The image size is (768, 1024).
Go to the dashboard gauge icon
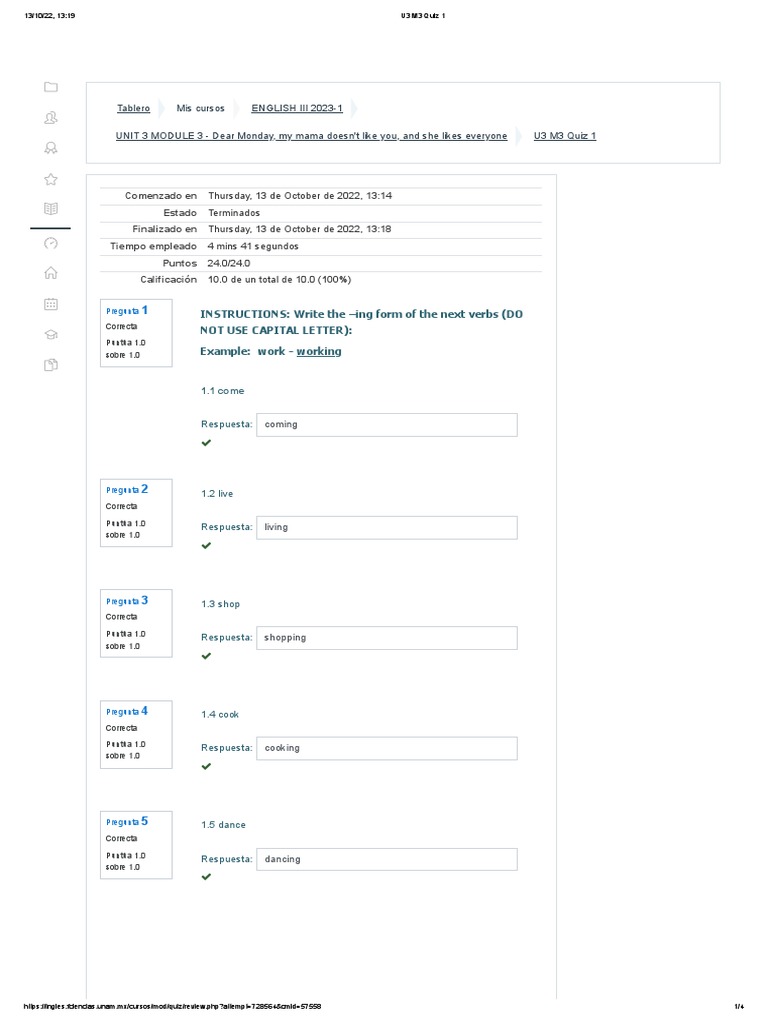click(x=51, y=243)
